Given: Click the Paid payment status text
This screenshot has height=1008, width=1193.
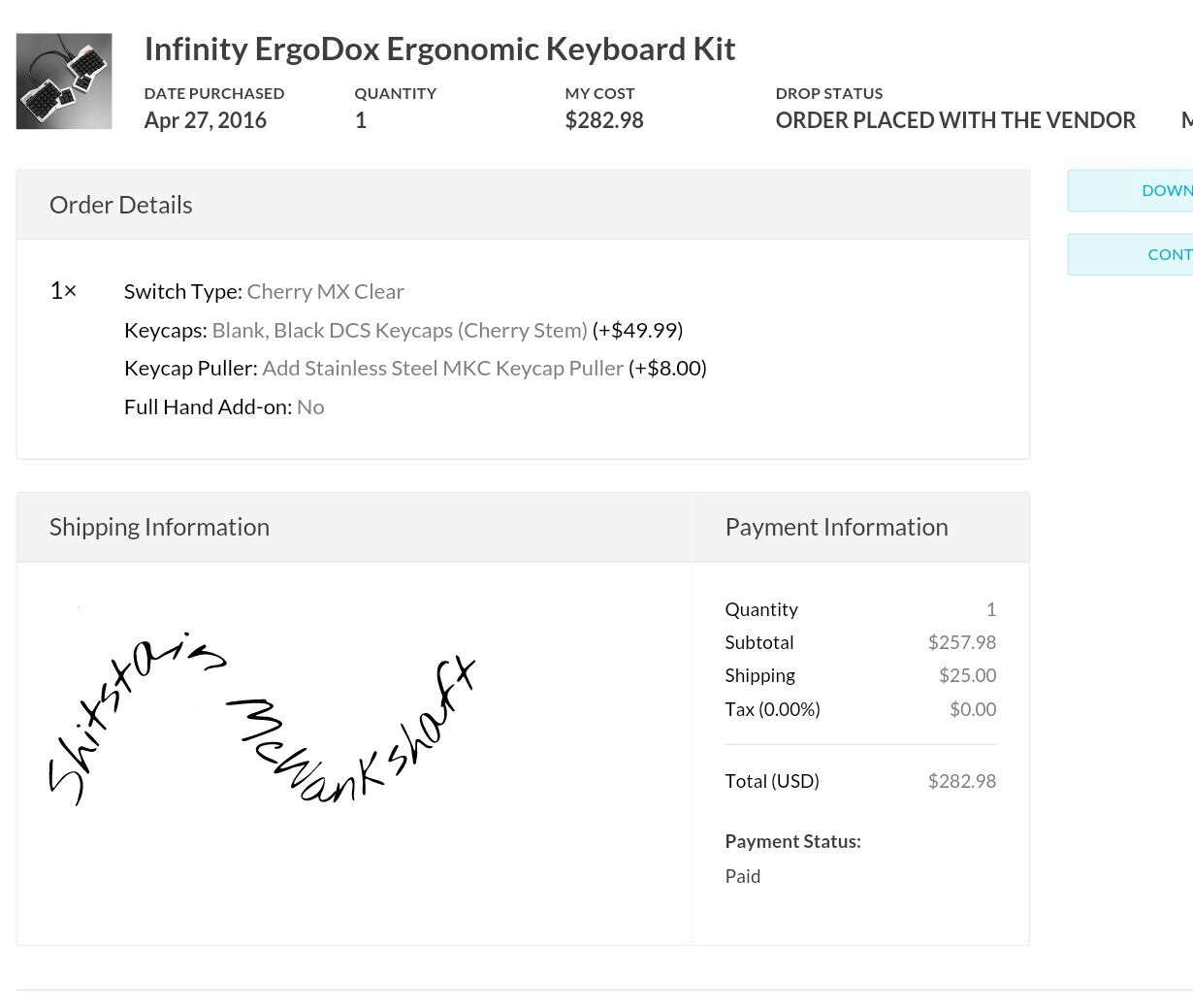Looking at the screenshot, I should click(743, 876).
